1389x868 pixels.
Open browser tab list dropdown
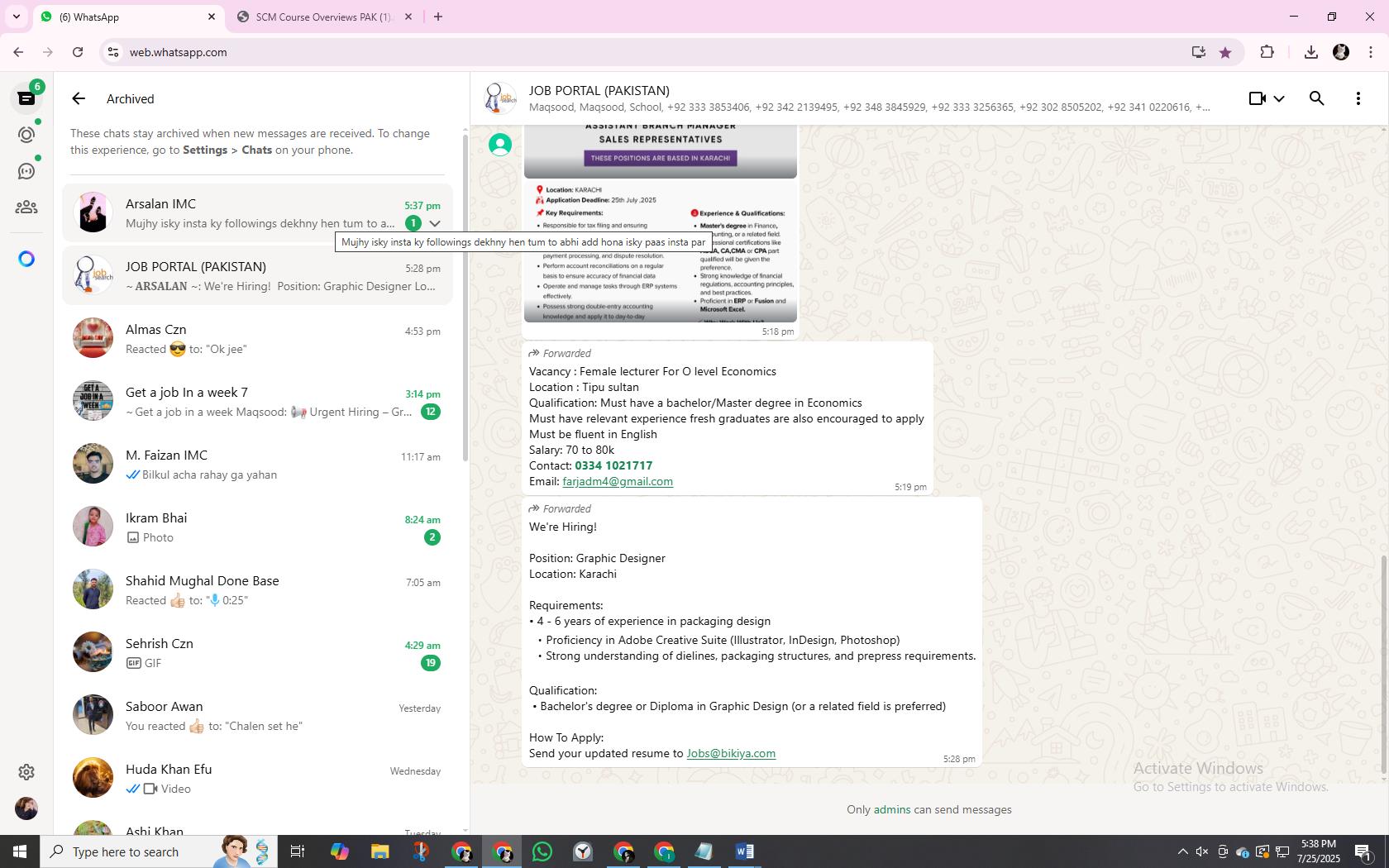16,17
